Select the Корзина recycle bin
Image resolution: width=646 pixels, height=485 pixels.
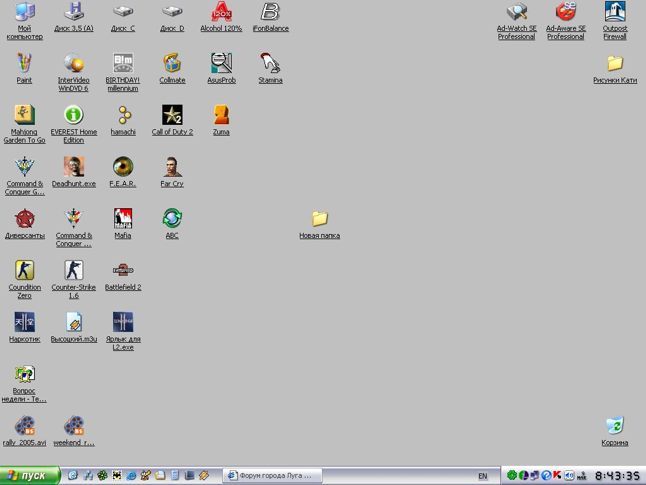[x=615, y=426]
